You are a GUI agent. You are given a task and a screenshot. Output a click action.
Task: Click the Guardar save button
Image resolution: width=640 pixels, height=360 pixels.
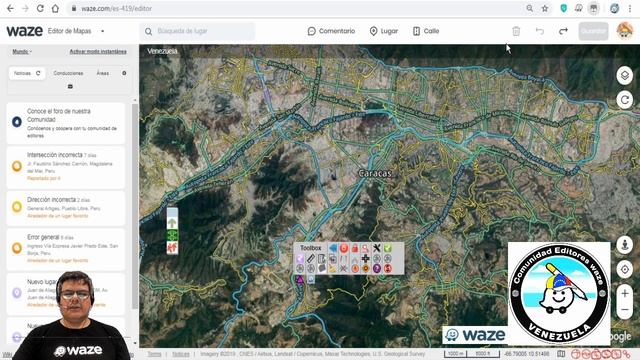[593, 31]
